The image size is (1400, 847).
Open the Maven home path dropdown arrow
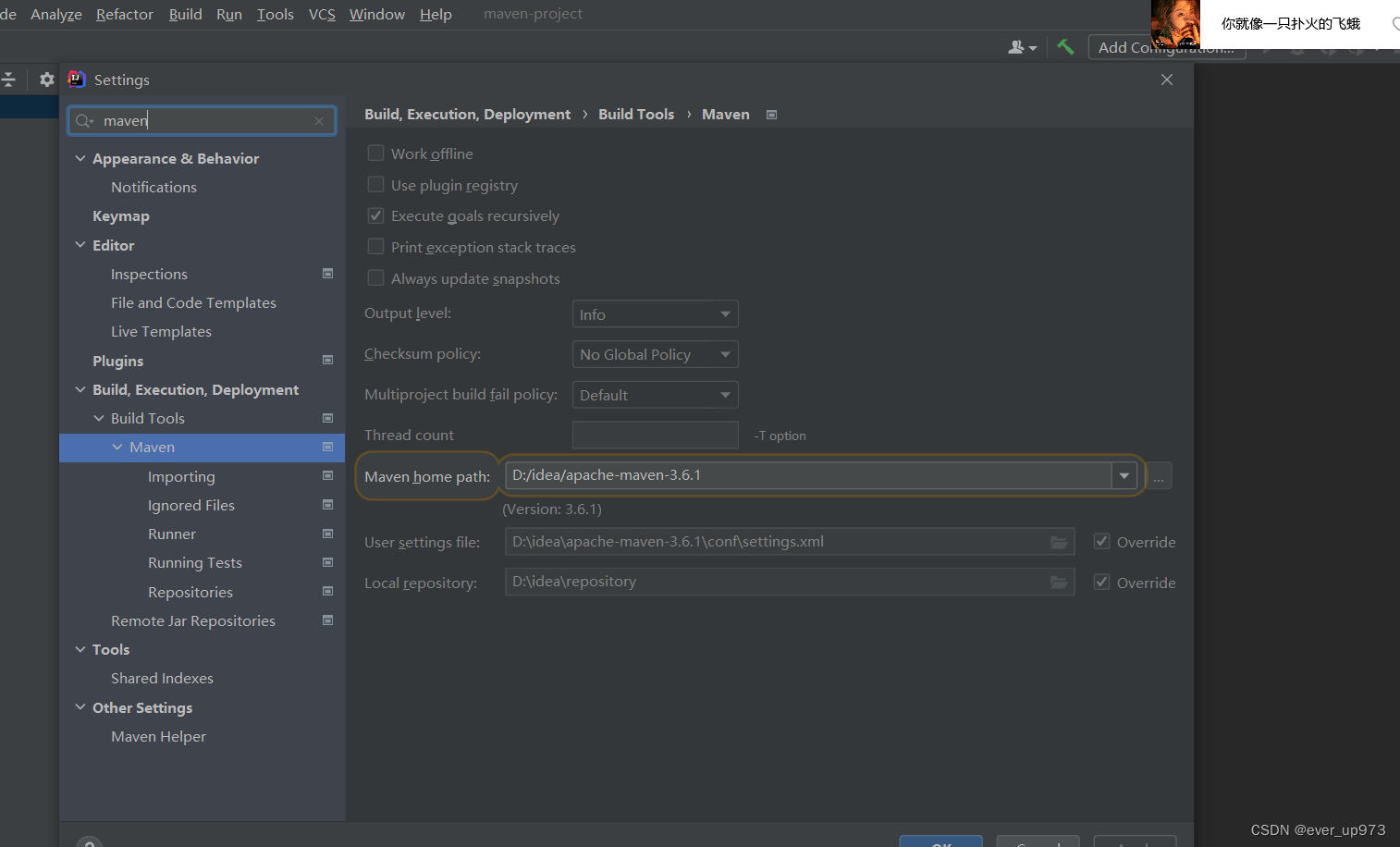(x=1124, y=475)
